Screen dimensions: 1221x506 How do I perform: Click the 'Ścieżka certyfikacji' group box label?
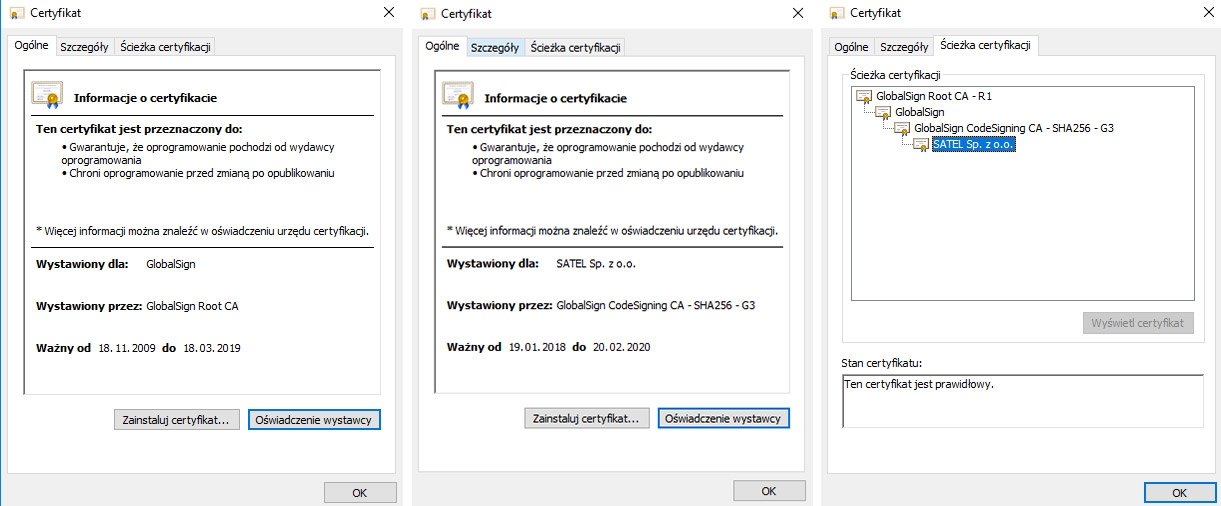(x=895, y=75)
